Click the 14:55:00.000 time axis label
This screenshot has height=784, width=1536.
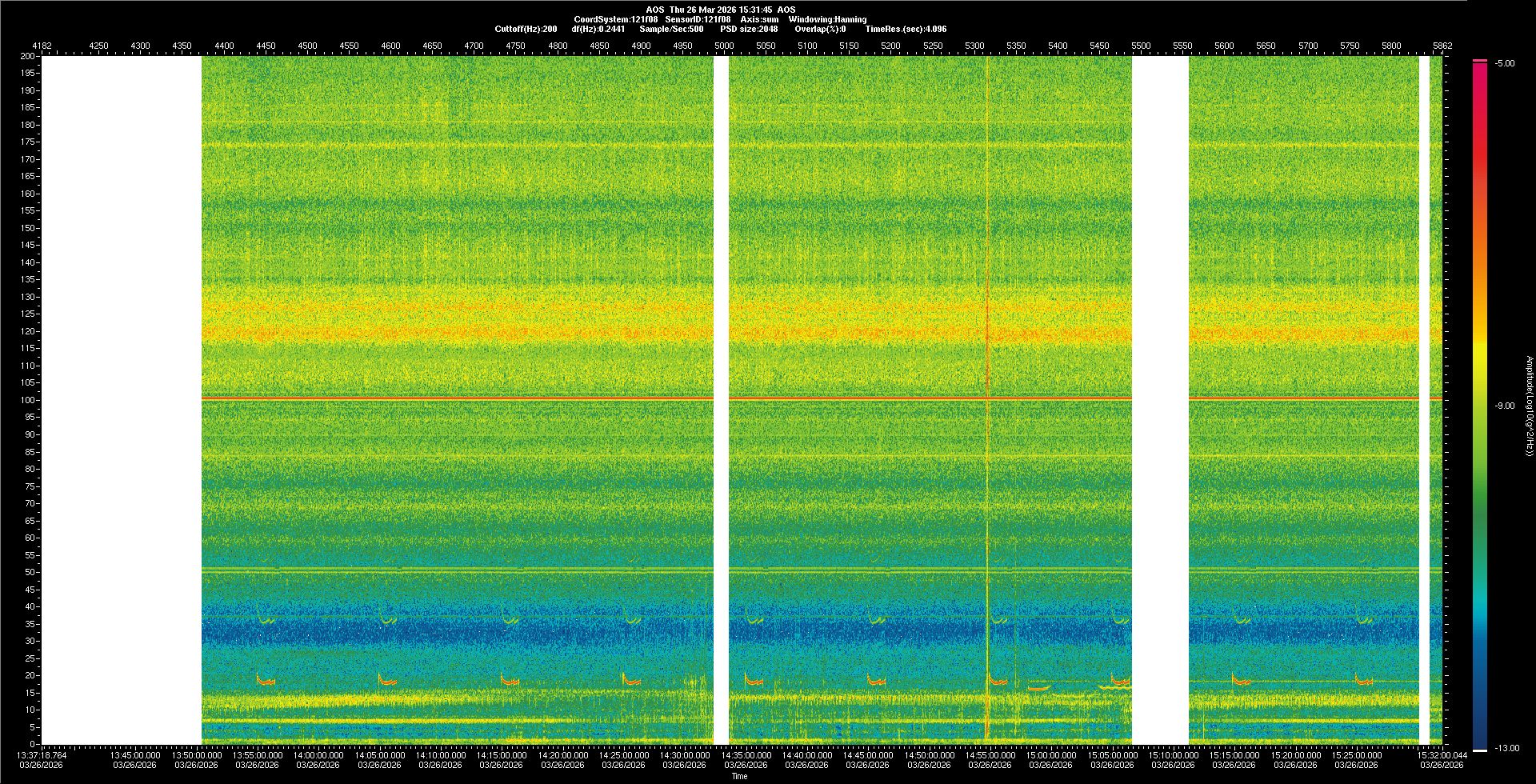pyautogui.click(x=990, y=755)
